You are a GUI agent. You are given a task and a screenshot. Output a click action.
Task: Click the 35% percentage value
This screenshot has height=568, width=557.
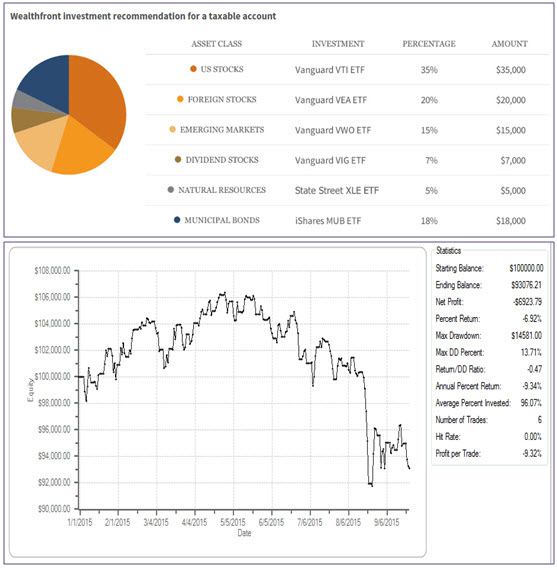click(x=429, y=70)
